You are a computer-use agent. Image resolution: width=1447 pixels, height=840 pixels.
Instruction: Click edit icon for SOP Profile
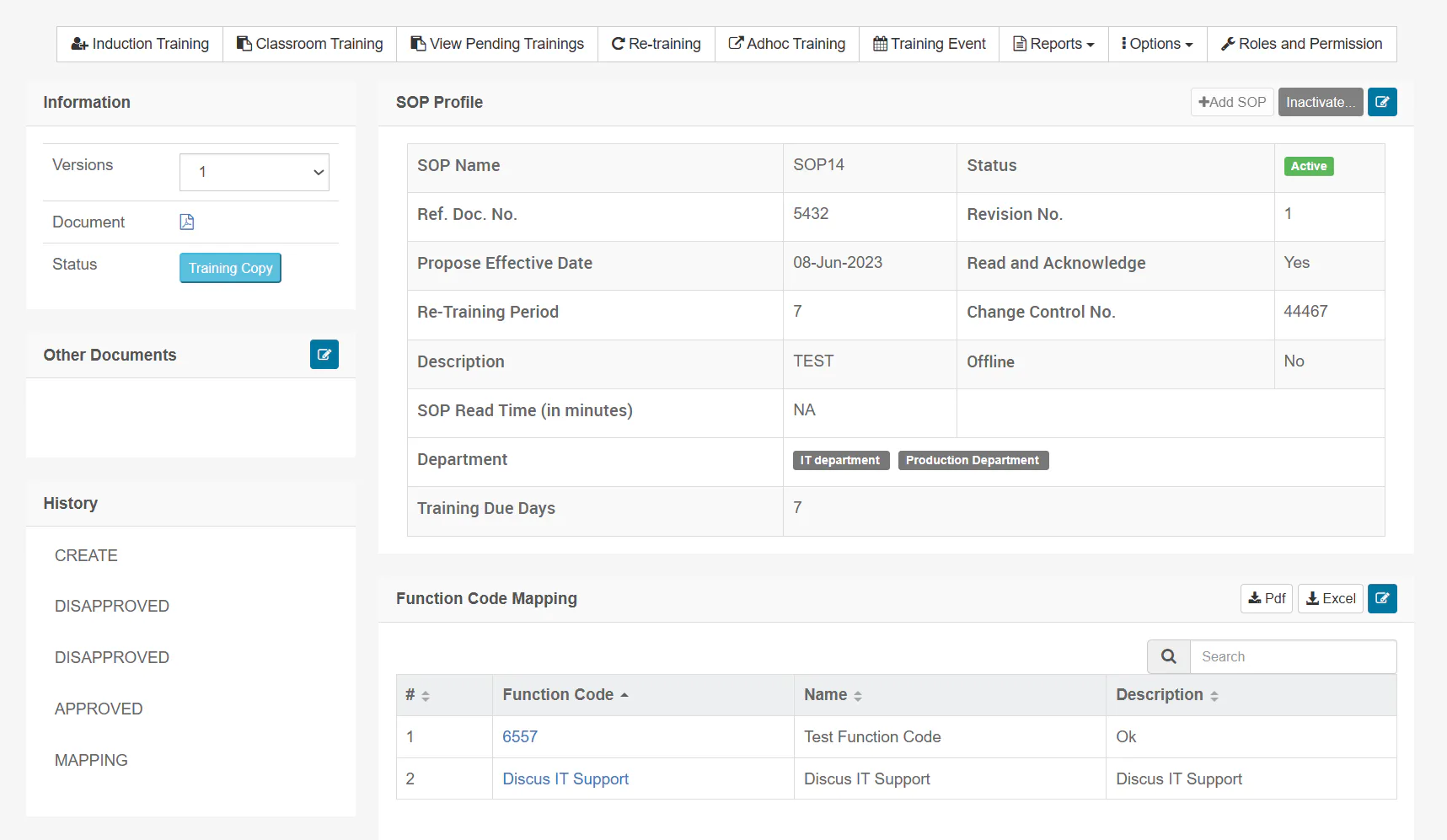pyautogui.click(x=1382, y=102)
